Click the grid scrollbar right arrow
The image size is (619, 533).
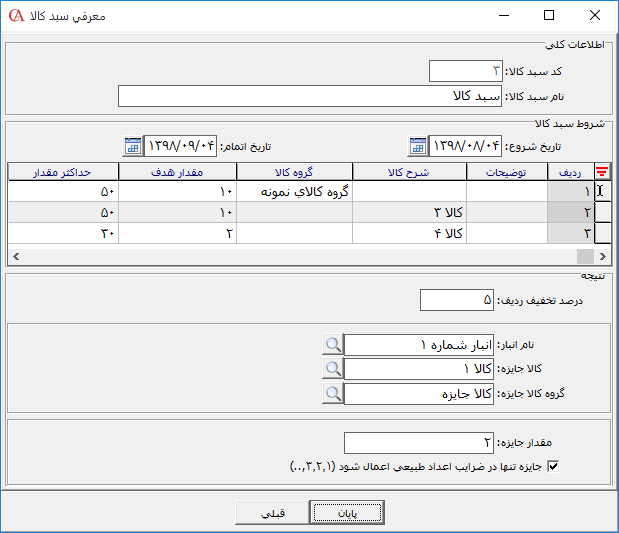pos(602,256)
